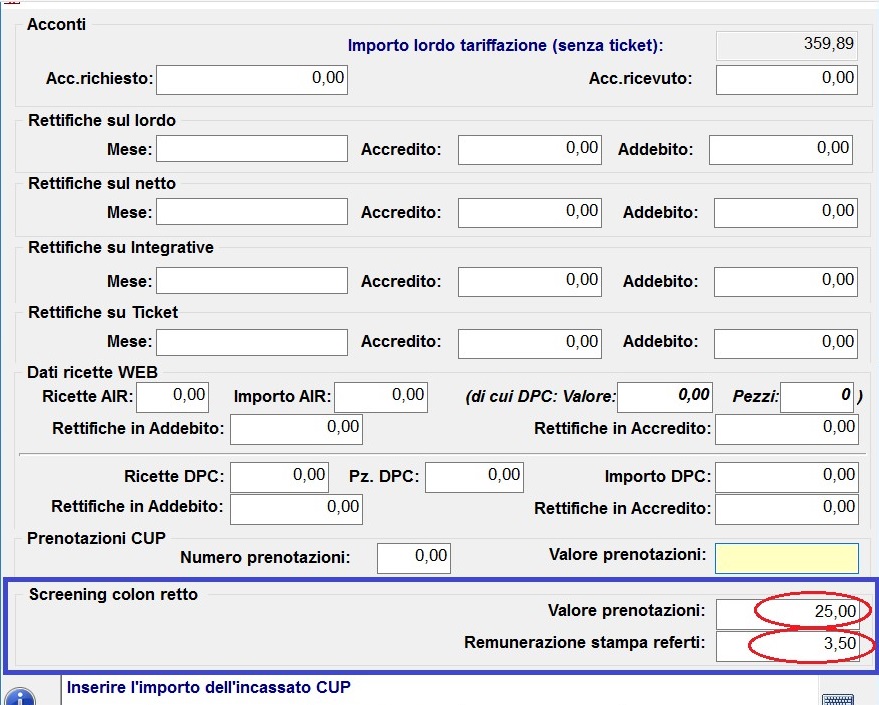Click the Importo DPC field
The height and width of the screenshot is (705, 879).
(786, 478)
